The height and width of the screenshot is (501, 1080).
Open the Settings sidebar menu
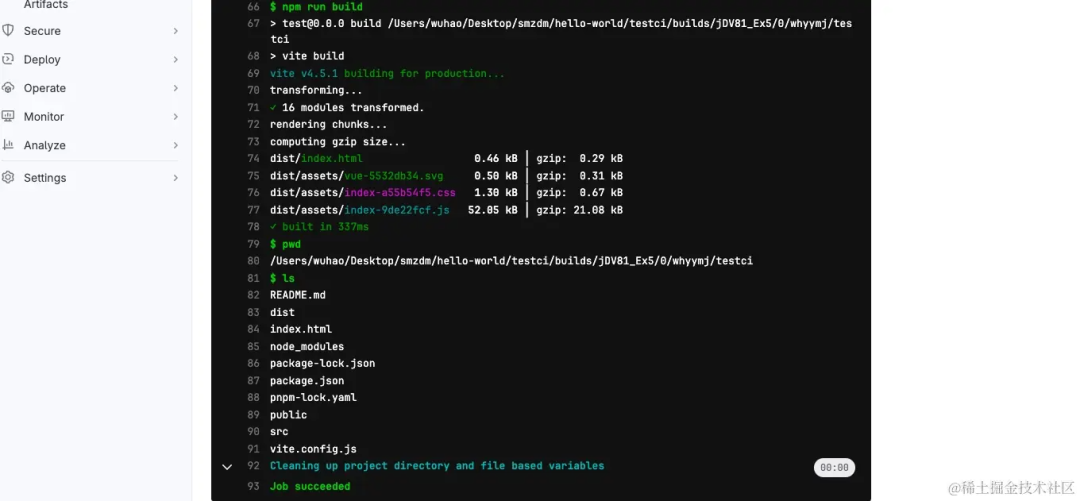pos(45,178)
